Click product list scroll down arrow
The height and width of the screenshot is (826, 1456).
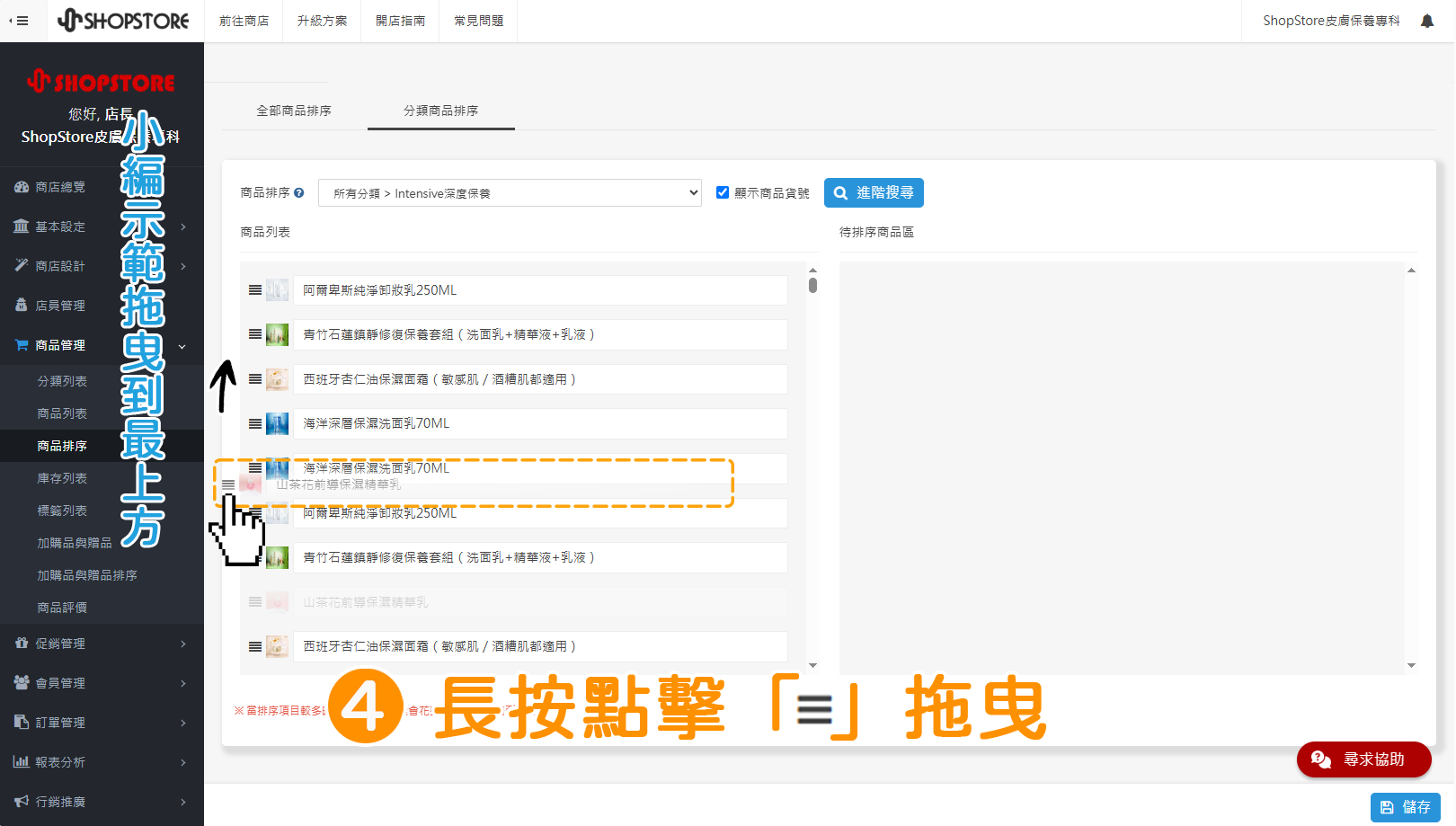(812, 666)
